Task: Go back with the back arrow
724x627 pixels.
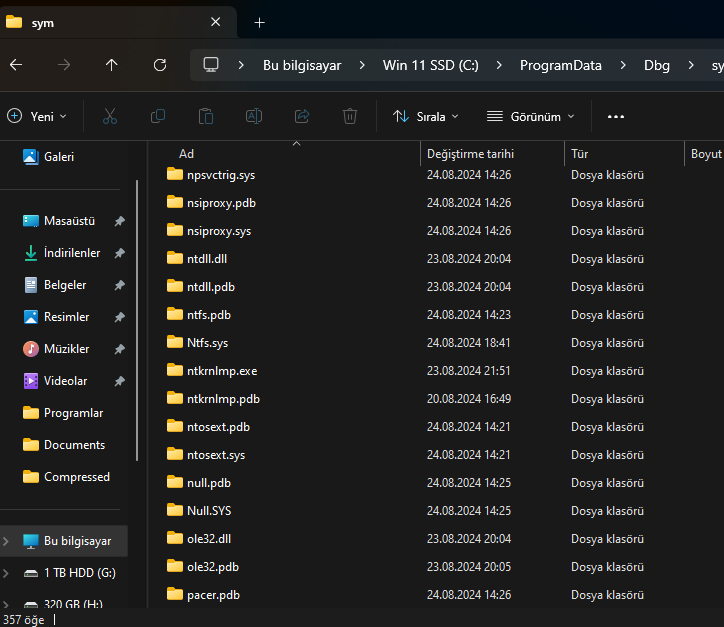Action: pos(16,65)
